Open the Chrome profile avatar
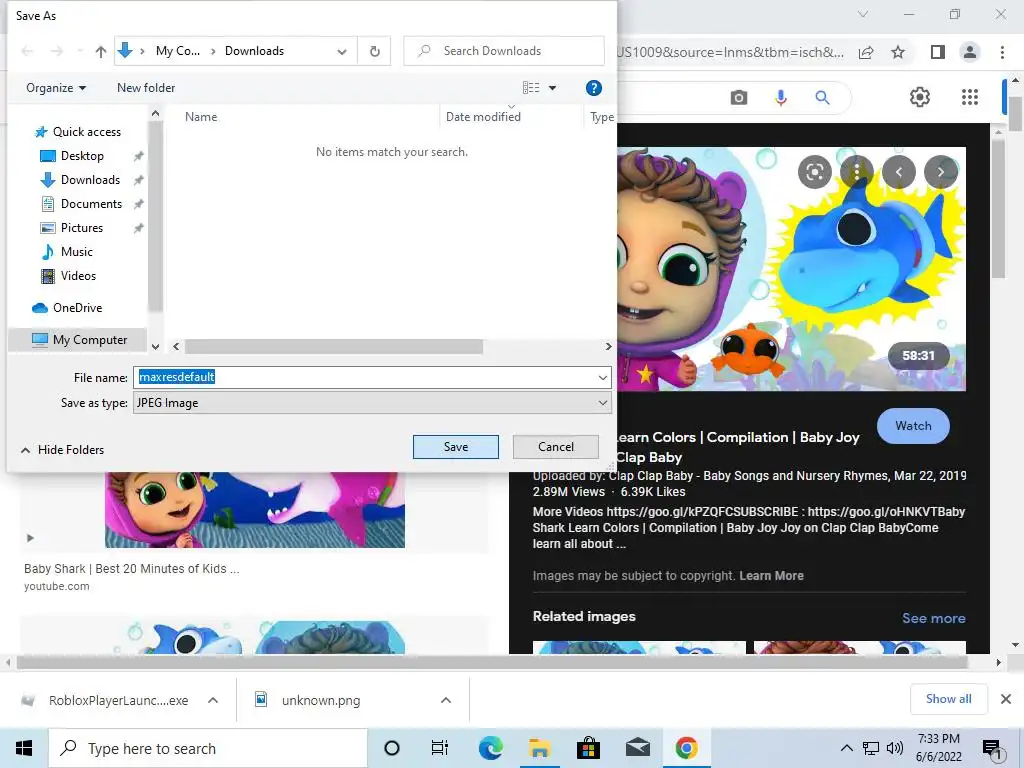The width and height of the screenshot is (1024, 768). [970, 52]
